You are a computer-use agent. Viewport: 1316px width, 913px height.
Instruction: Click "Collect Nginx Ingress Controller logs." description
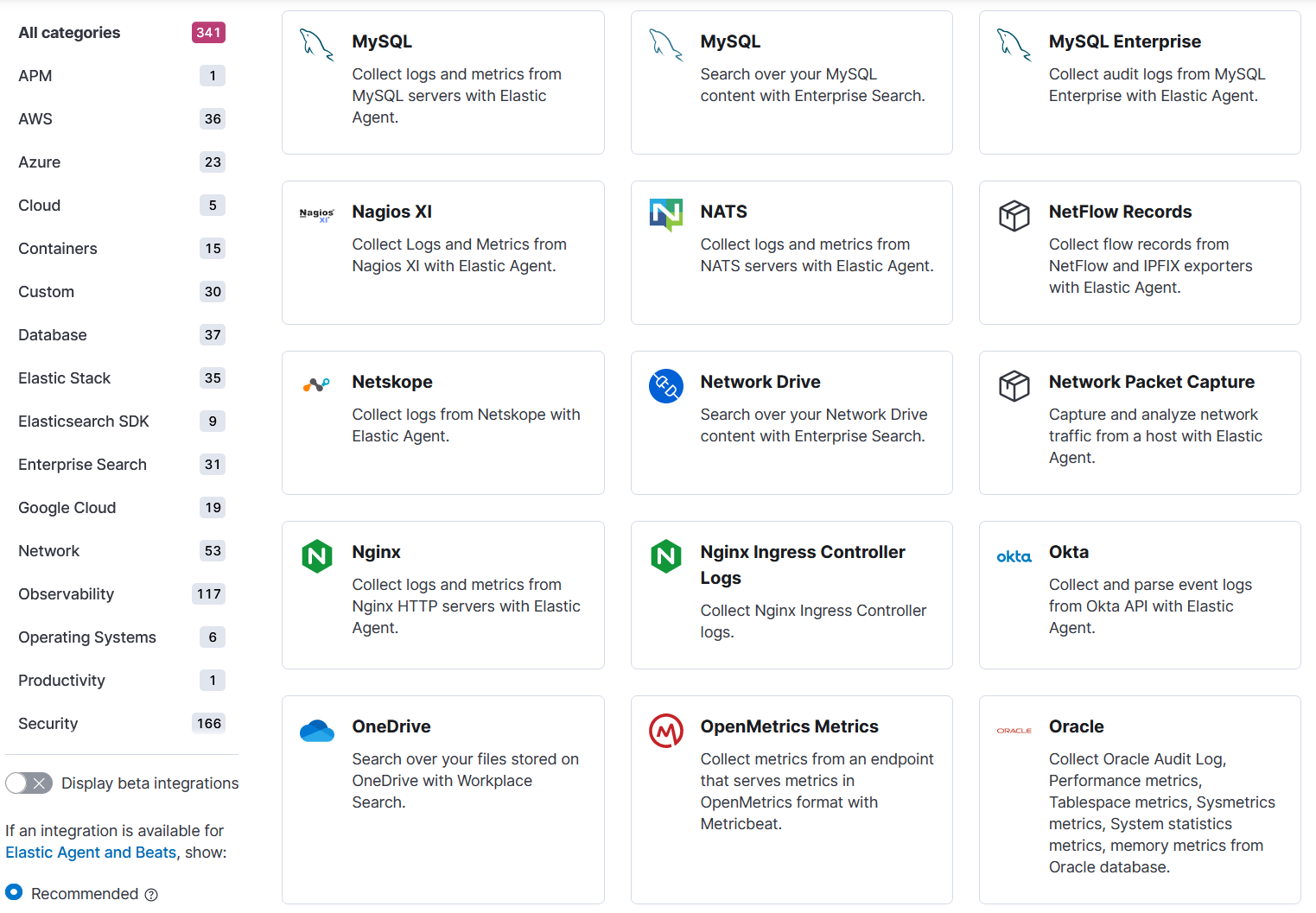[x=813, y=622]
